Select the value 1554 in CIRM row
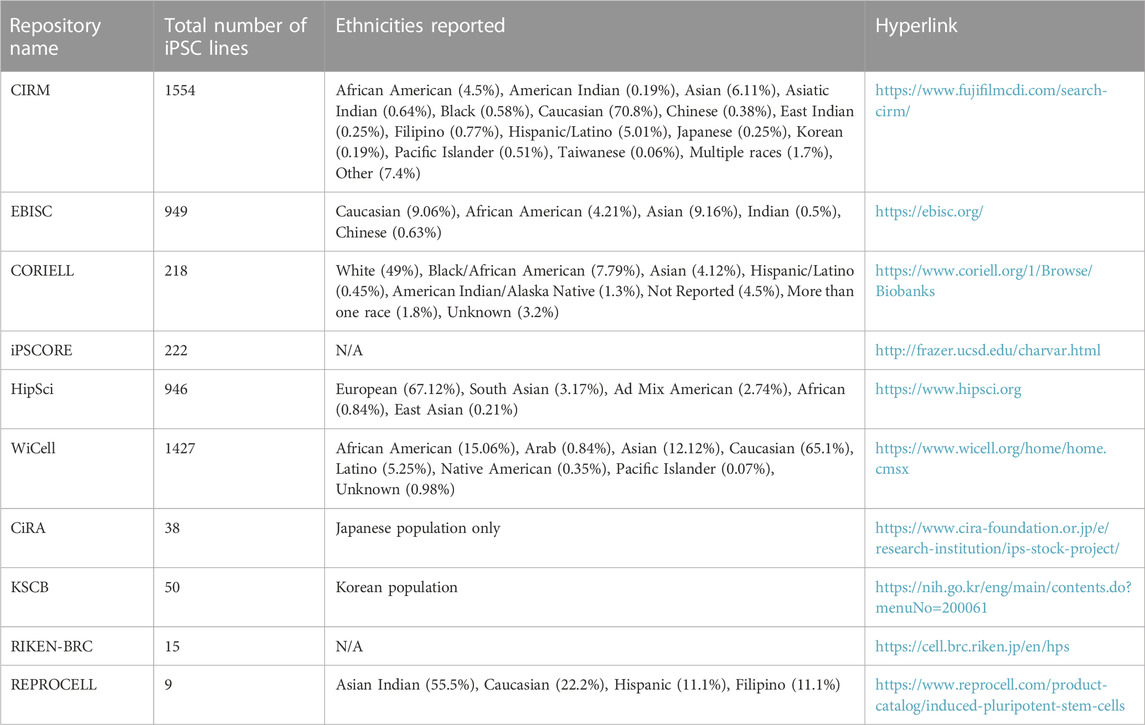Screen dimensions: 1145x725 coord(180,91)
